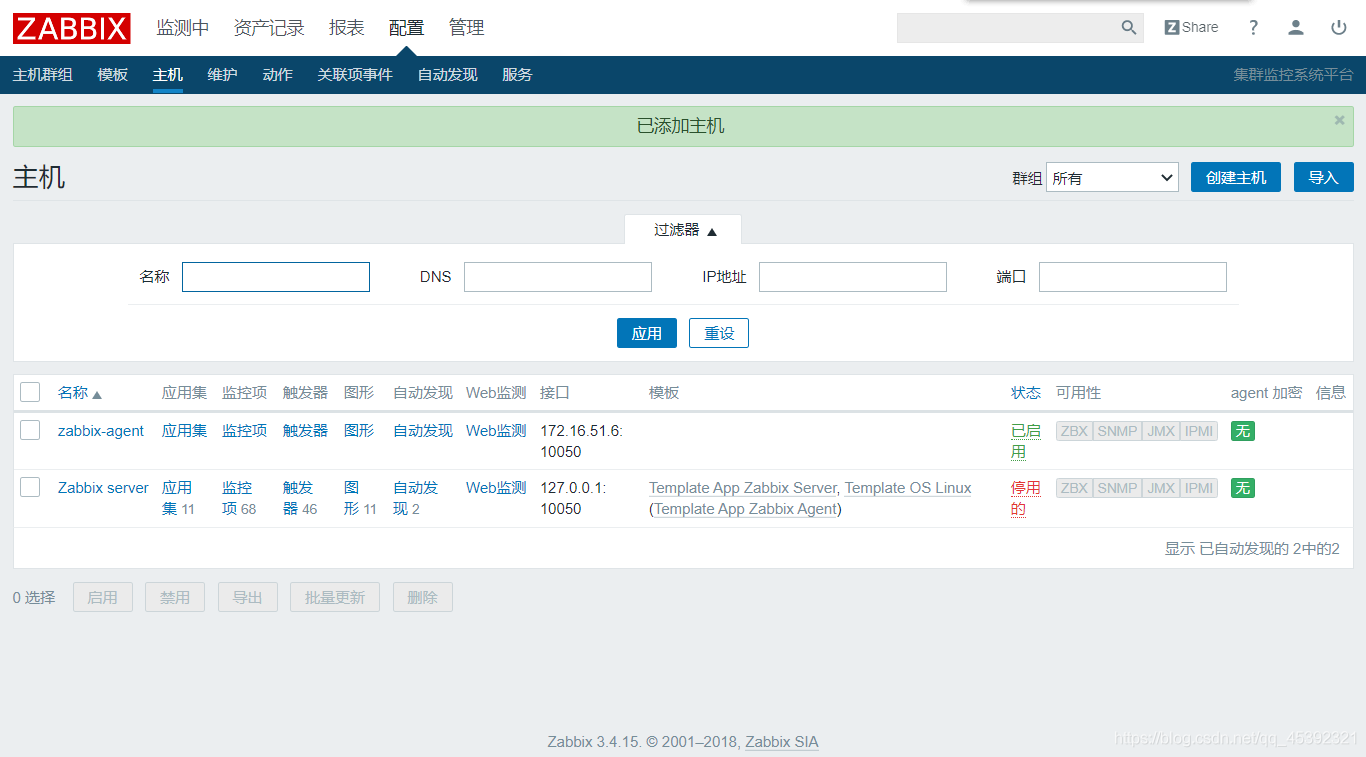Open 应用集 11 for Zabbix server
The width and height of the screenshot is (1366, 757).
coord(178,498)
